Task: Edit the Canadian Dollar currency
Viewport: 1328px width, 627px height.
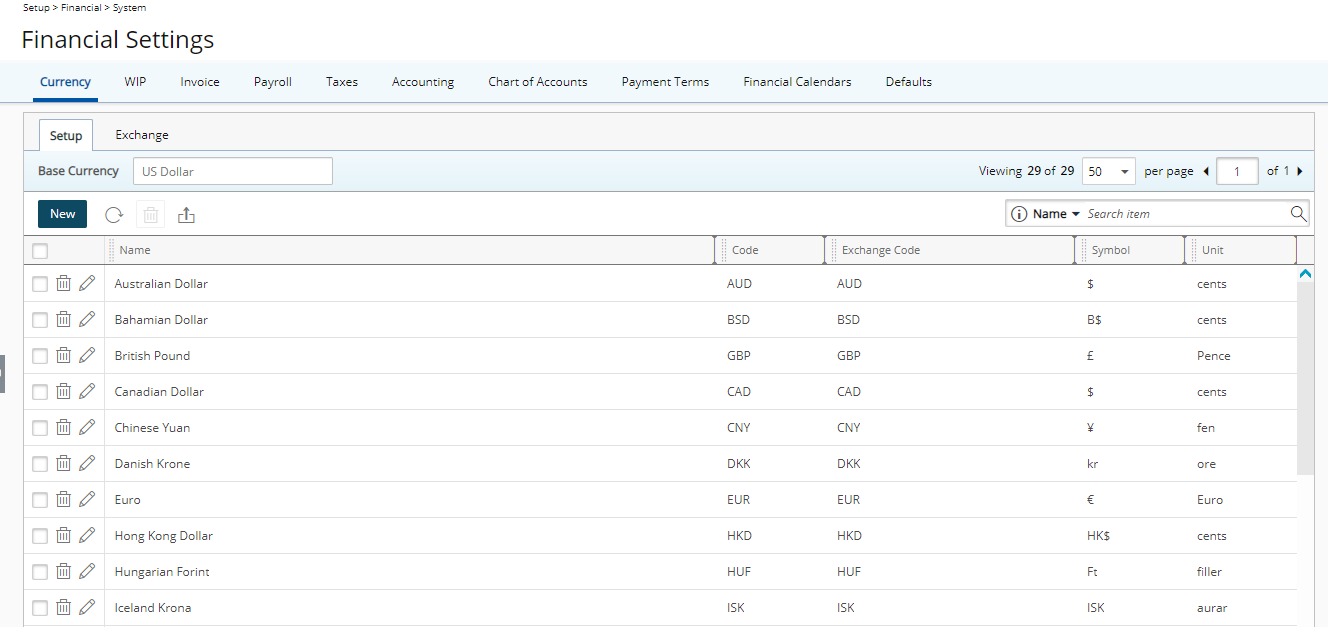Action: [x=87, y=392]
